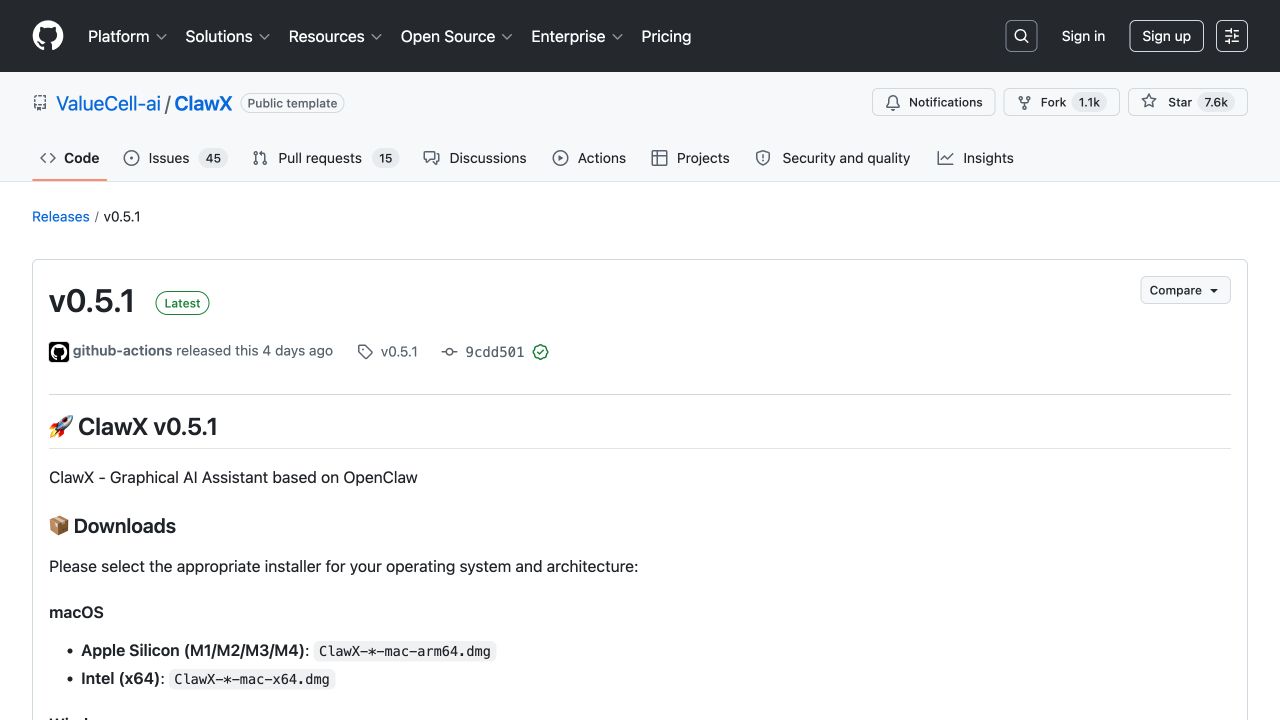Screen dimensions: 1280x720
Task: Click the Latest release badge
Action: (182, 303)
